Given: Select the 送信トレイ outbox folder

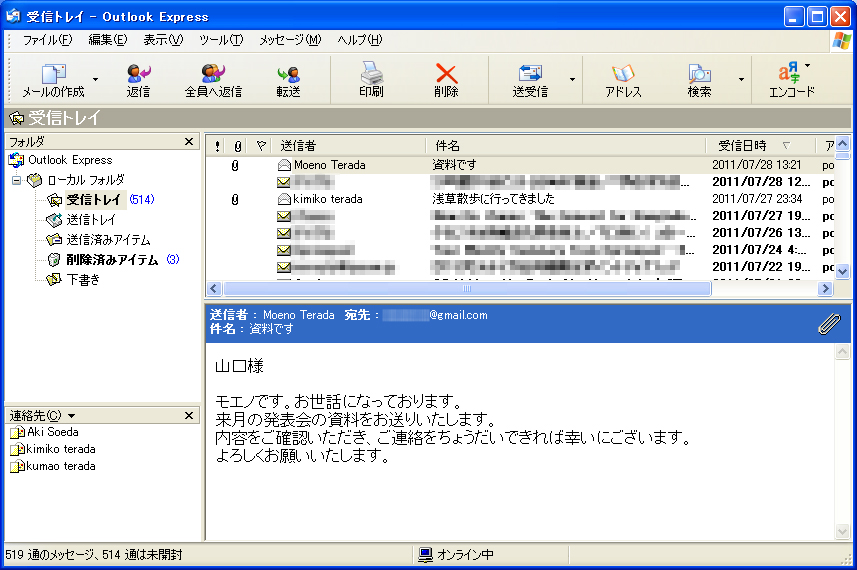Looking at the screenshot, I should coord(91,220).
